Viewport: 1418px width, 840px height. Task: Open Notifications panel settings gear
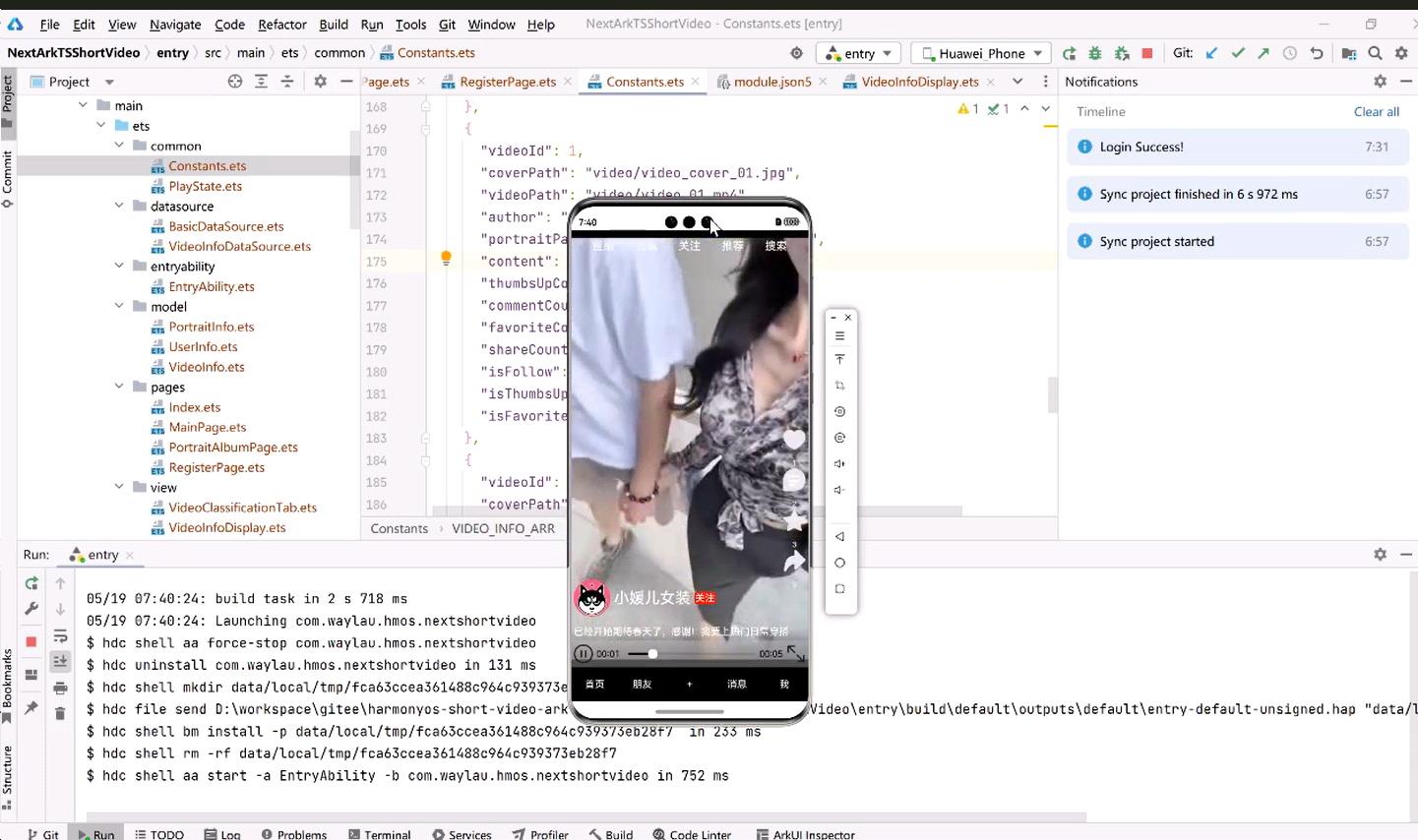point(1381,82)
